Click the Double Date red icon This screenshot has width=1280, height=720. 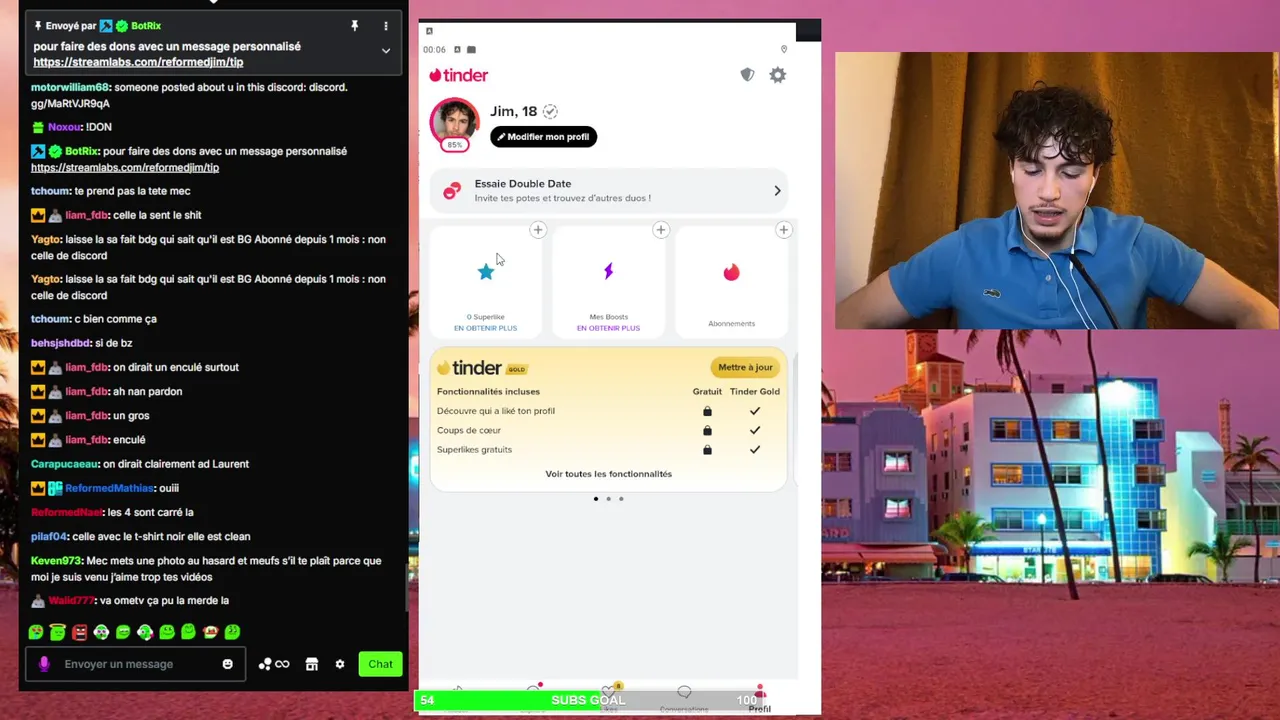click(x=452, y=190)
